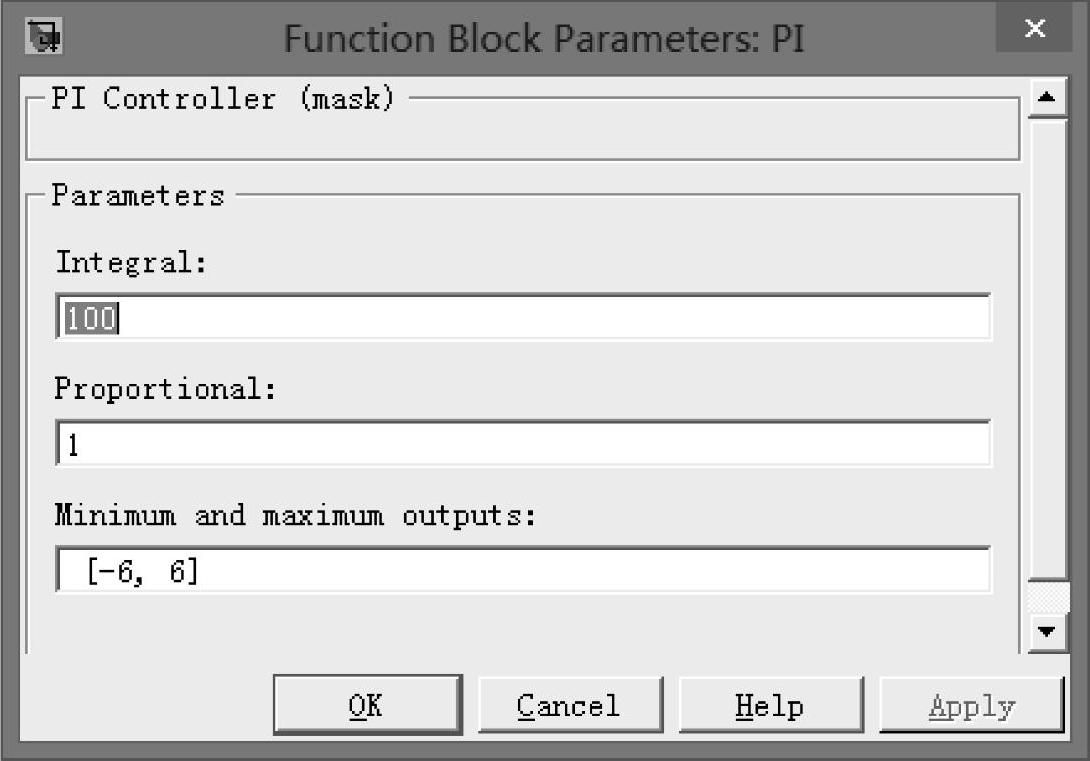Click the dialog title bar text
The width and height of the screenshot is (1090, 761).
(544, 38)
